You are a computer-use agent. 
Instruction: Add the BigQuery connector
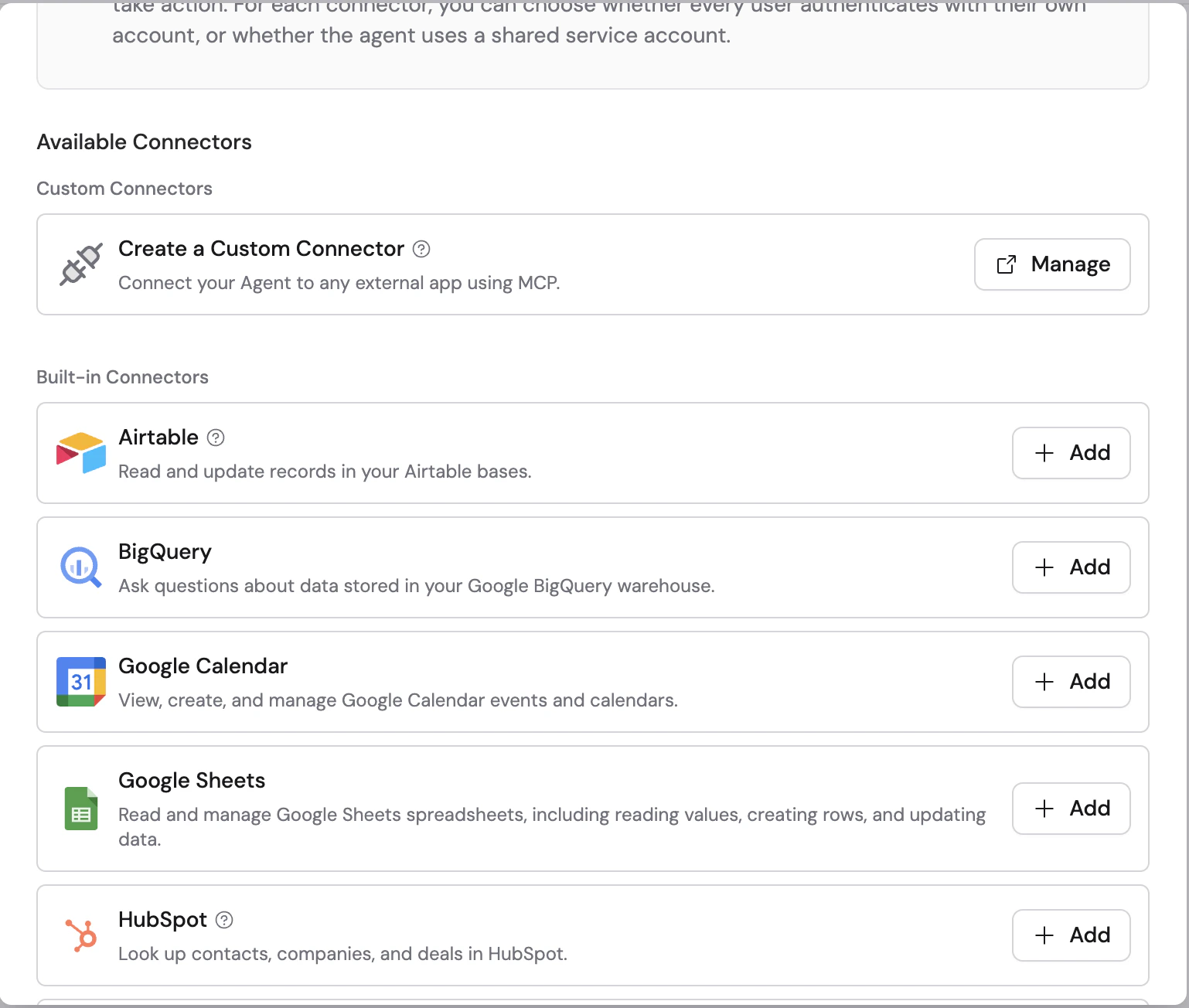point(1071,567)
